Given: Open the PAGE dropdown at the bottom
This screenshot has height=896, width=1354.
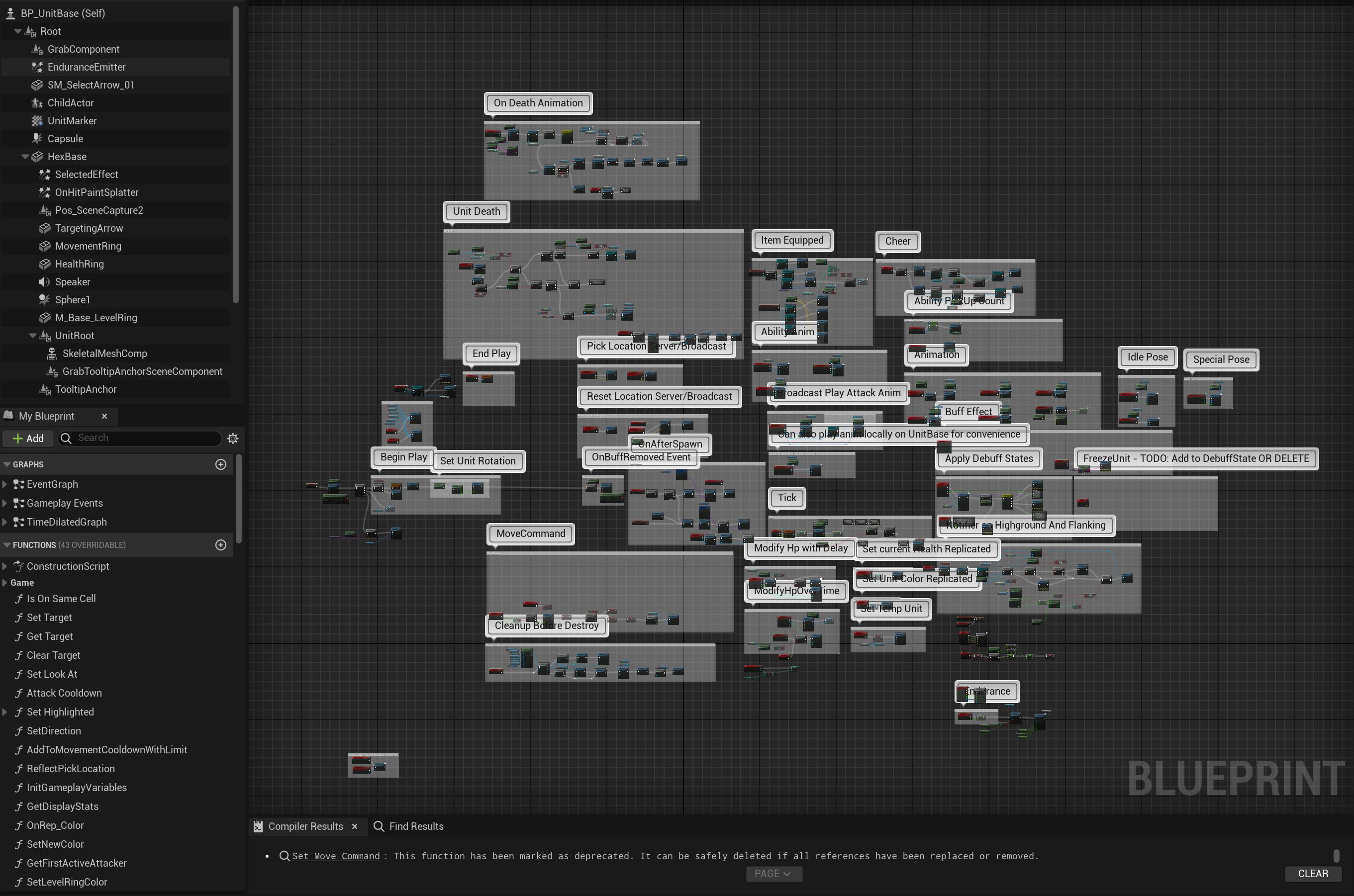Looking at the screenshot, I should pos(774,873).
